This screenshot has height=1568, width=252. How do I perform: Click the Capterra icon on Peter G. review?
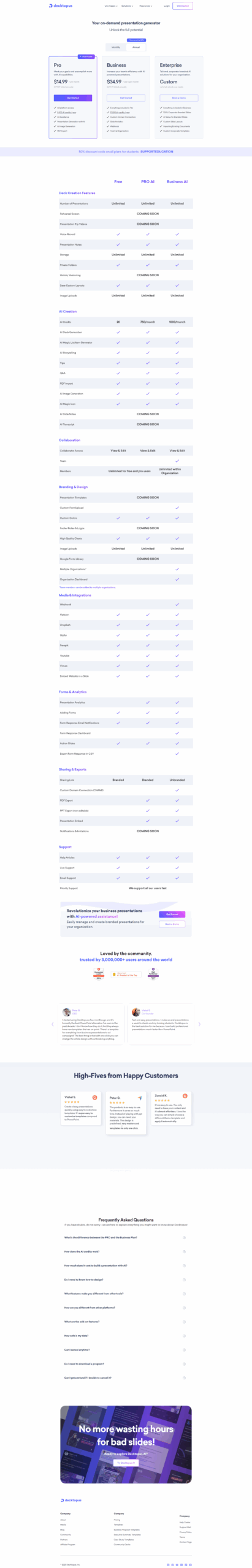(140, 1098)
